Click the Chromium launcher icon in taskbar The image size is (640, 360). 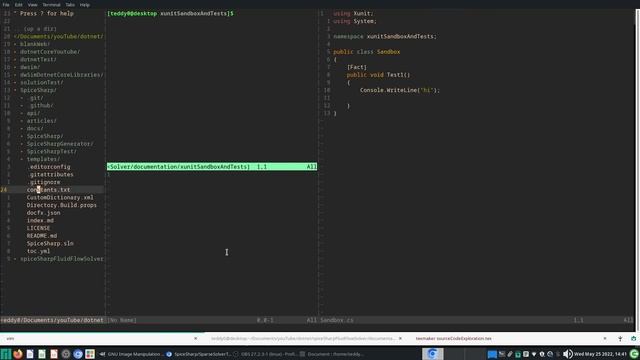click(78, 354)
